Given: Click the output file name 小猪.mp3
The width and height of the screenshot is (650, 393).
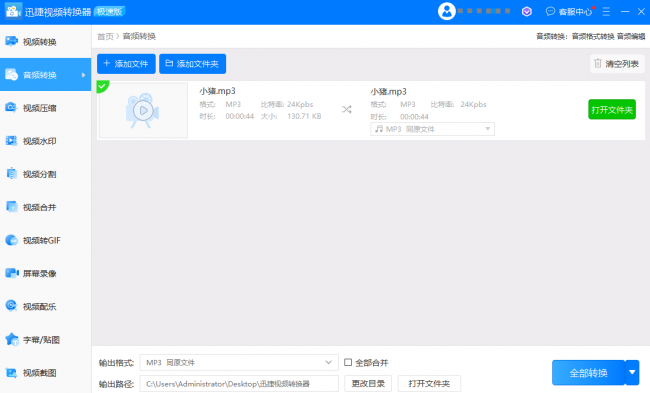Looking at the screenshot, I should point(388,91).
